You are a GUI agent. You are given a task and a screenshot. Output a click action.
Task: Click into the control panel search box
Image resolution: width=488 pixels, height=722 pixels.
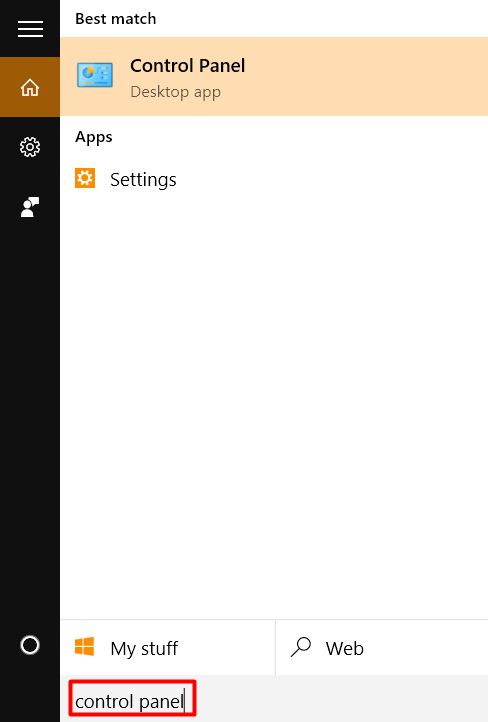[x=133, y=698]
